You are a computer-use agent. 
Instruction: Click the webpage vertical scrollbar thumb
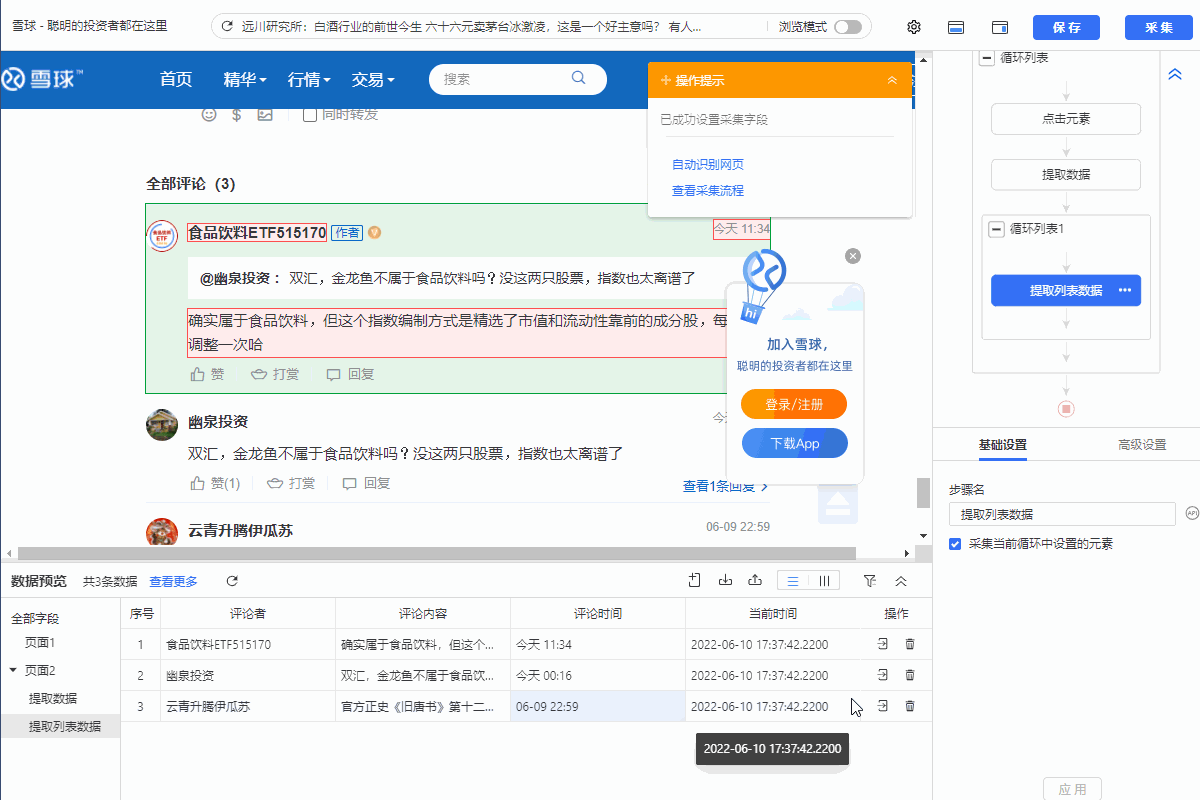(923, 493)
